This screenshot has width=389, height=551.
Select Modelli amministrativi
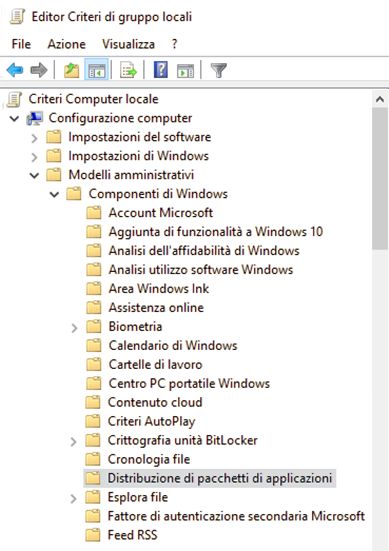(x=131, y=175)
